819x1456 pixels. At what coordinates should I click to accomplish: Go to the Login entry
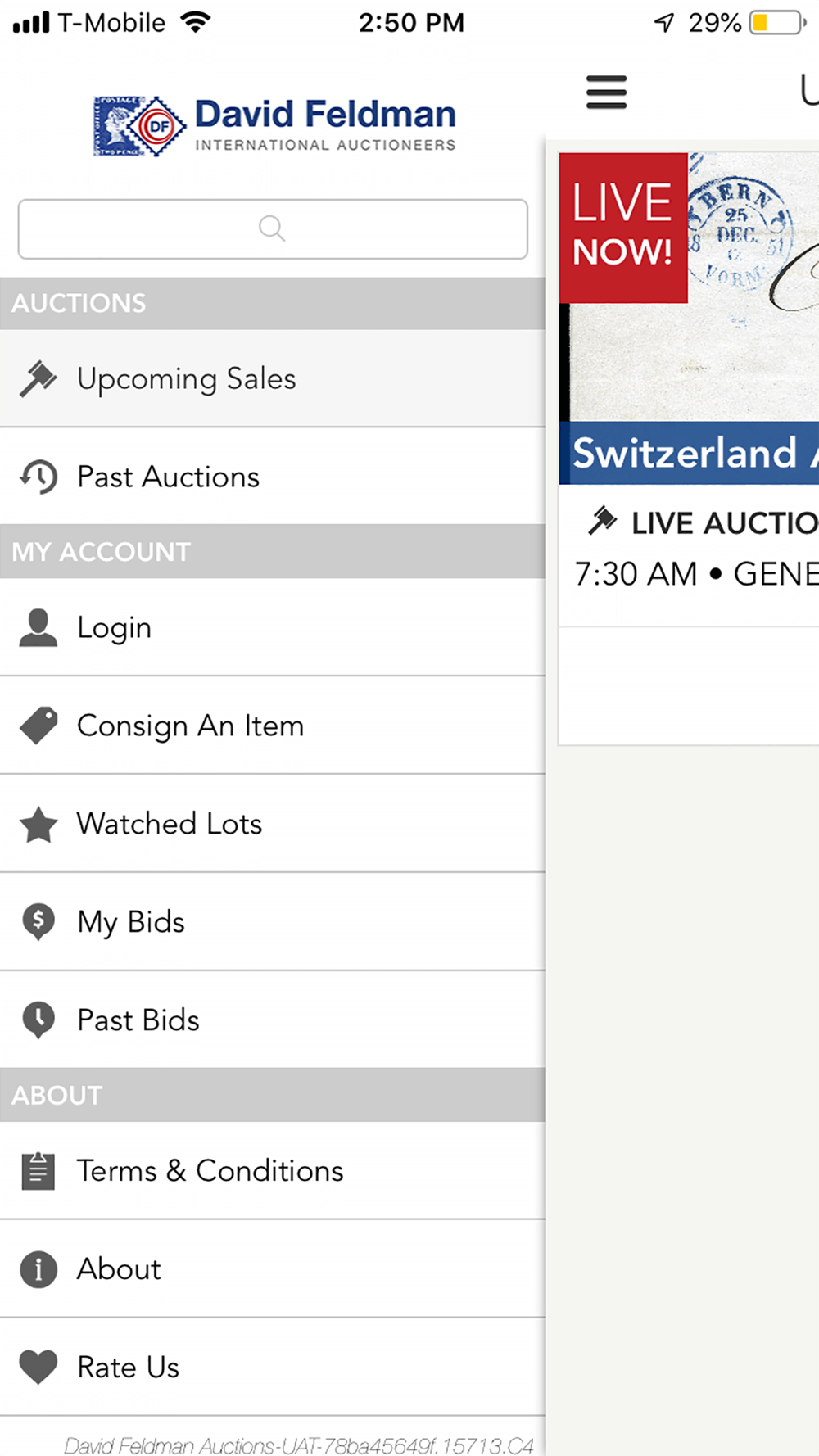click(x=273, y=627)
